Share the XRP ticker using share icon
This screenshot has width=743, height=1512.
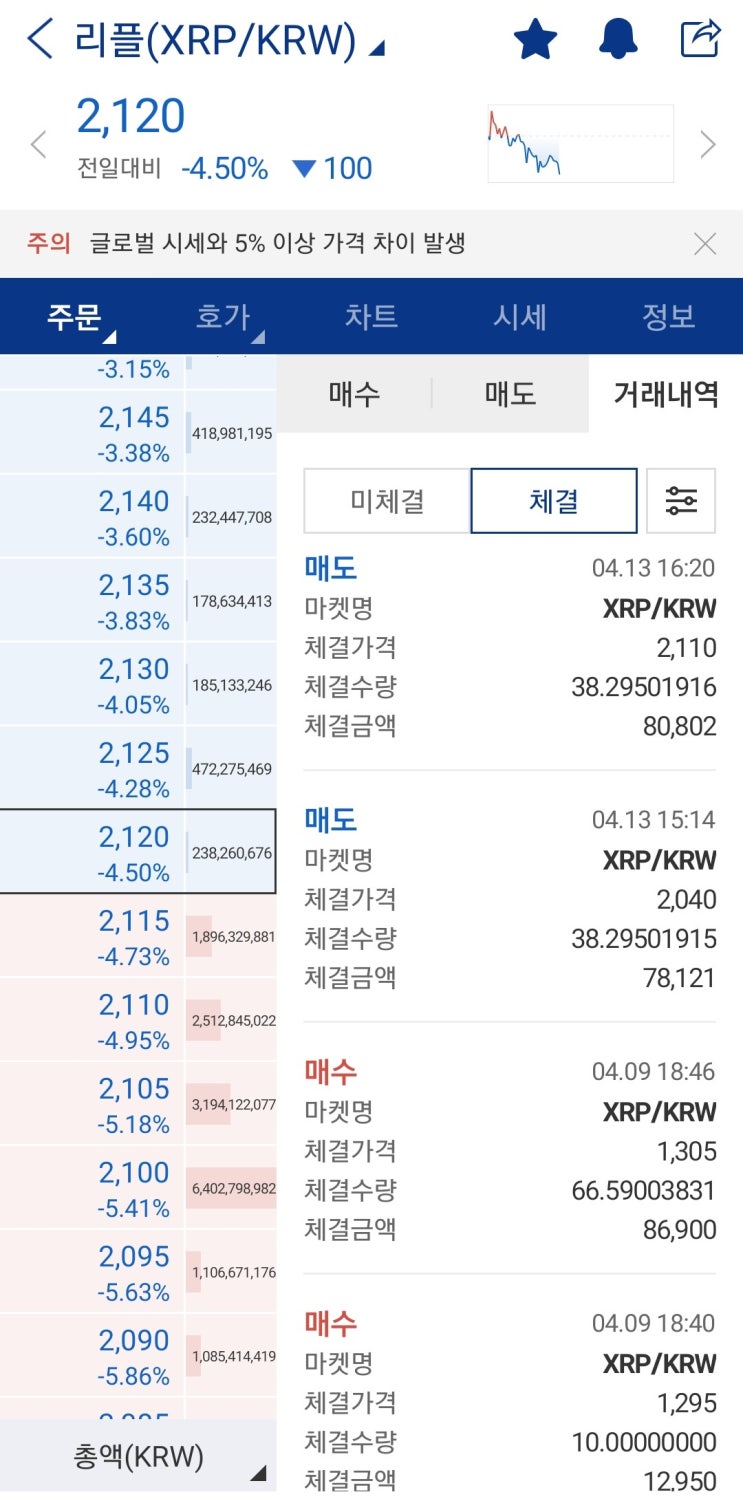pyautogui.click(x=706, y=38)
